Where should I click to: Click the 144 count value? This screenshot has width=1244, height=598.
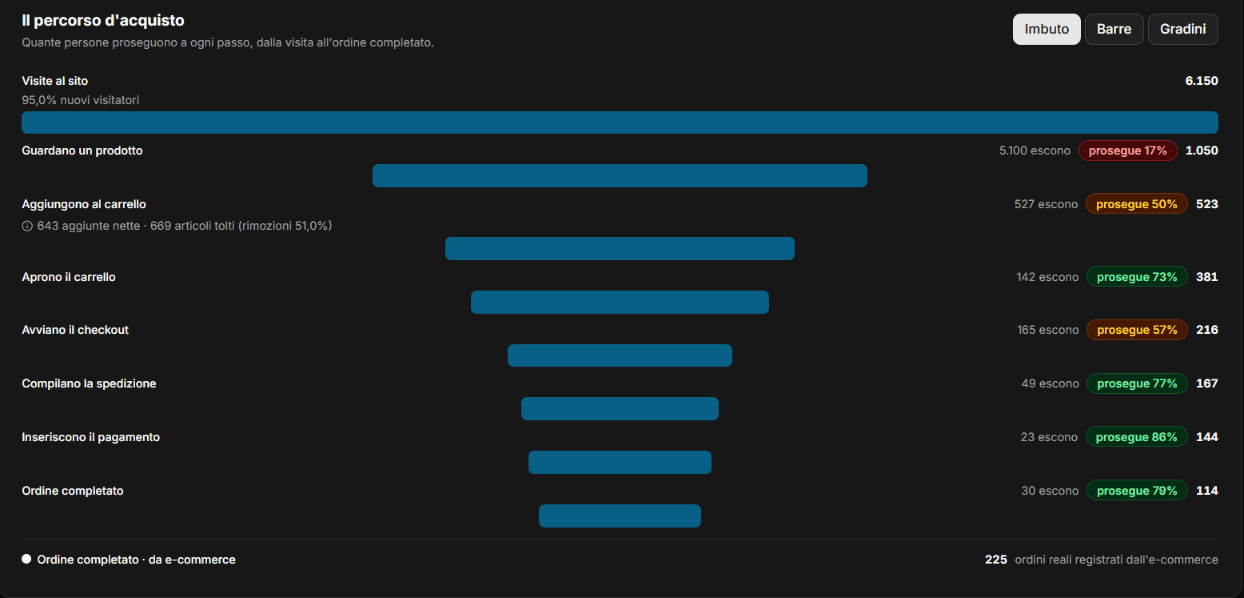1207,437
